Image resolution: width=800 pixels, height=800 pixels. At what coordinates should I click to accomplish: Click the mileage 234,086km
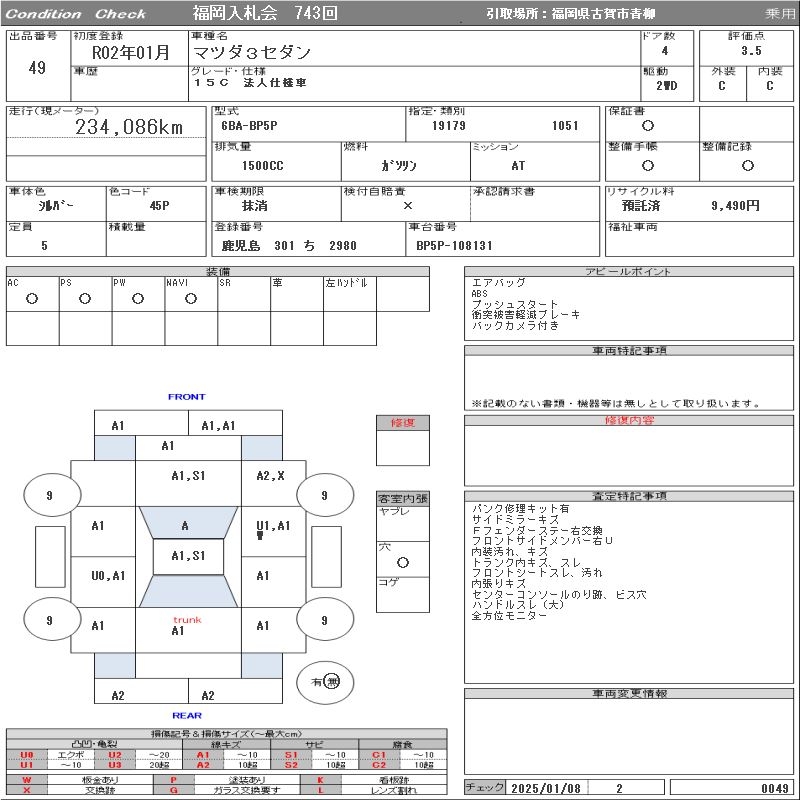coord(129,127)
